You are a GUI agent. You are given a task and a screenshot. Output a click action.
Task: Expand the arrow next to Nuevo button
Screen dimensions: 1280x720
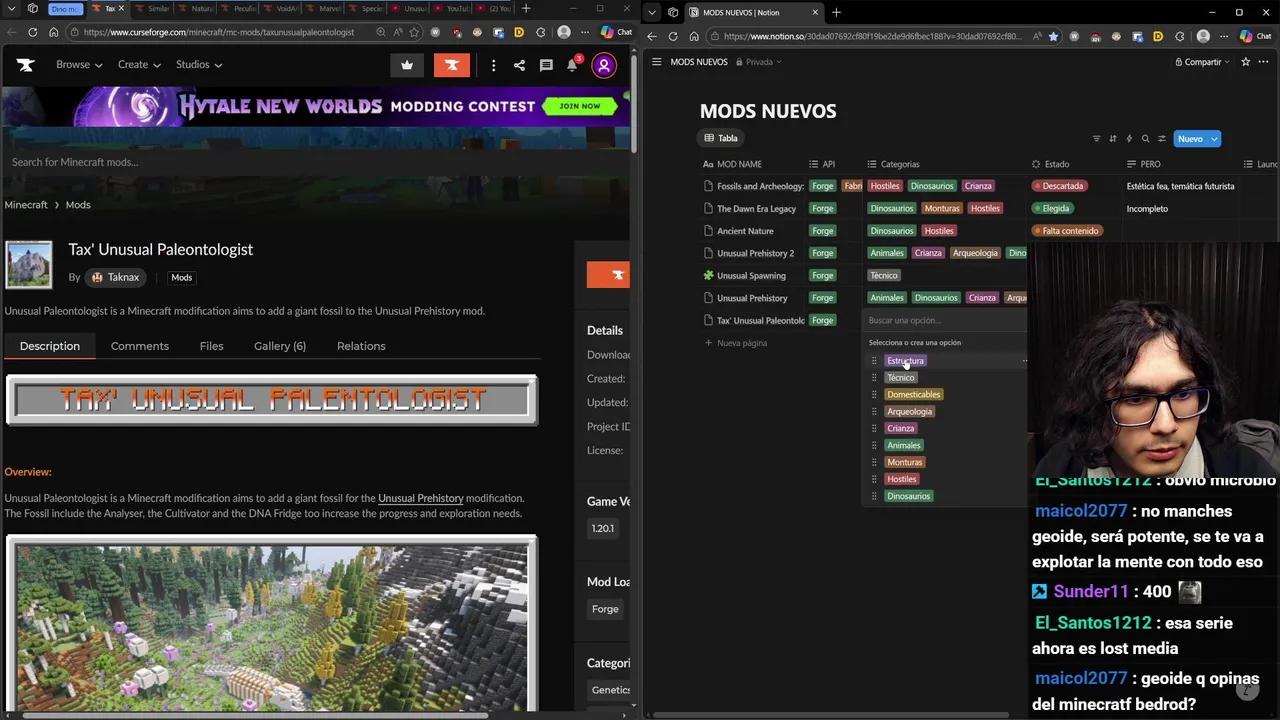coord(1214,139)
